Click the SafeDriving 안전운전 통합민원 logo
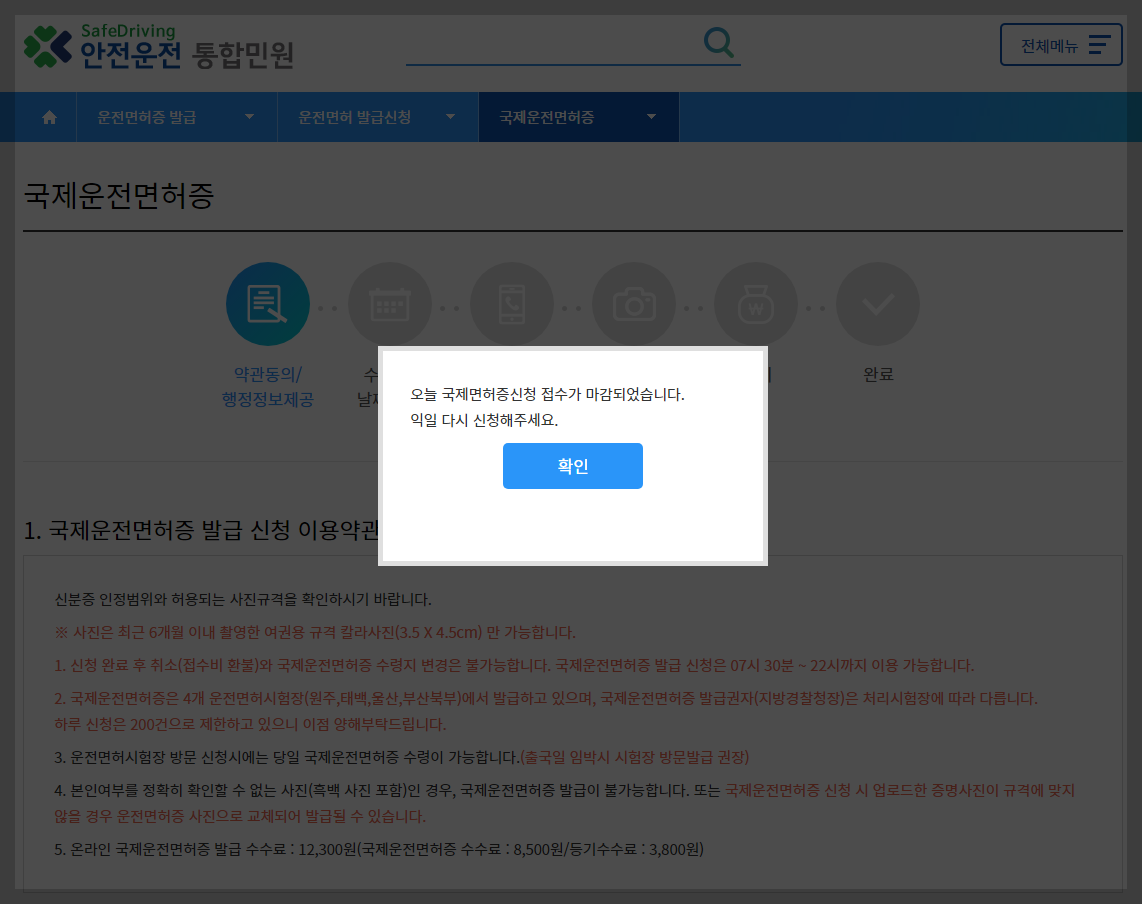 click(159, 47)
